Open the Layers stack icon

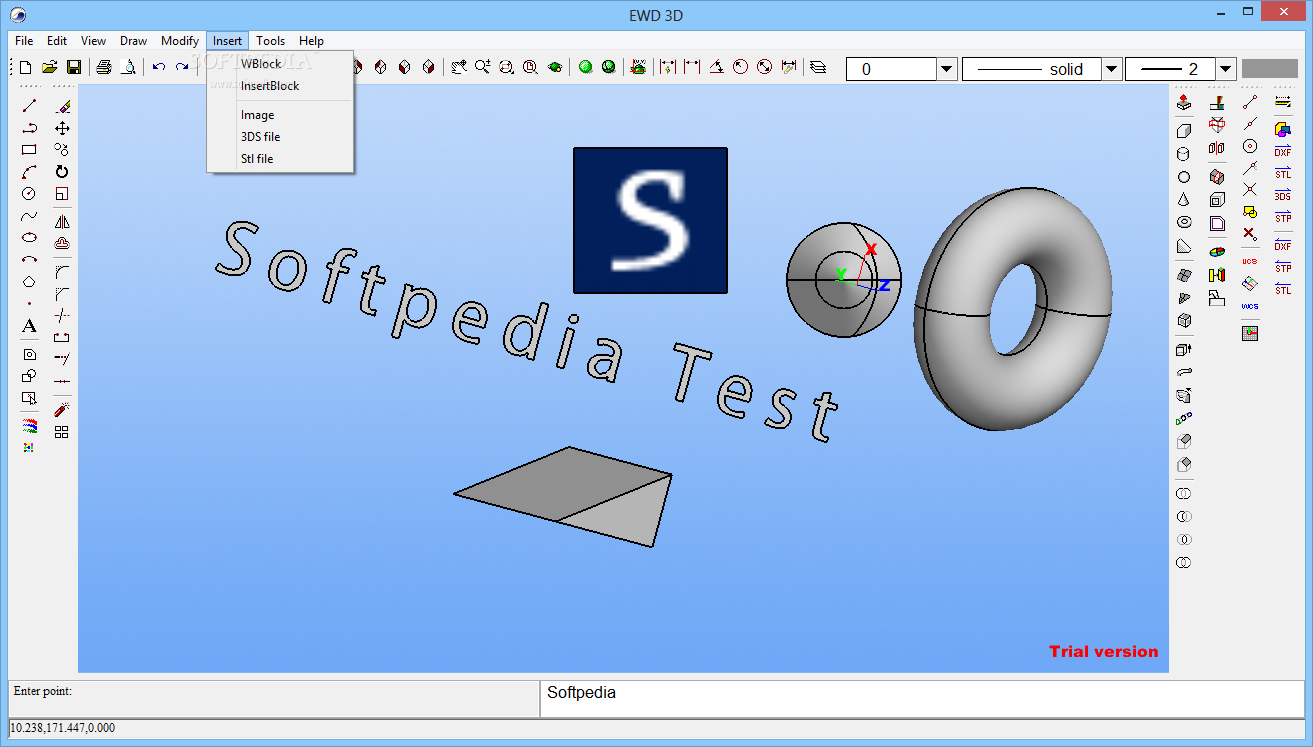coord(818,67)
